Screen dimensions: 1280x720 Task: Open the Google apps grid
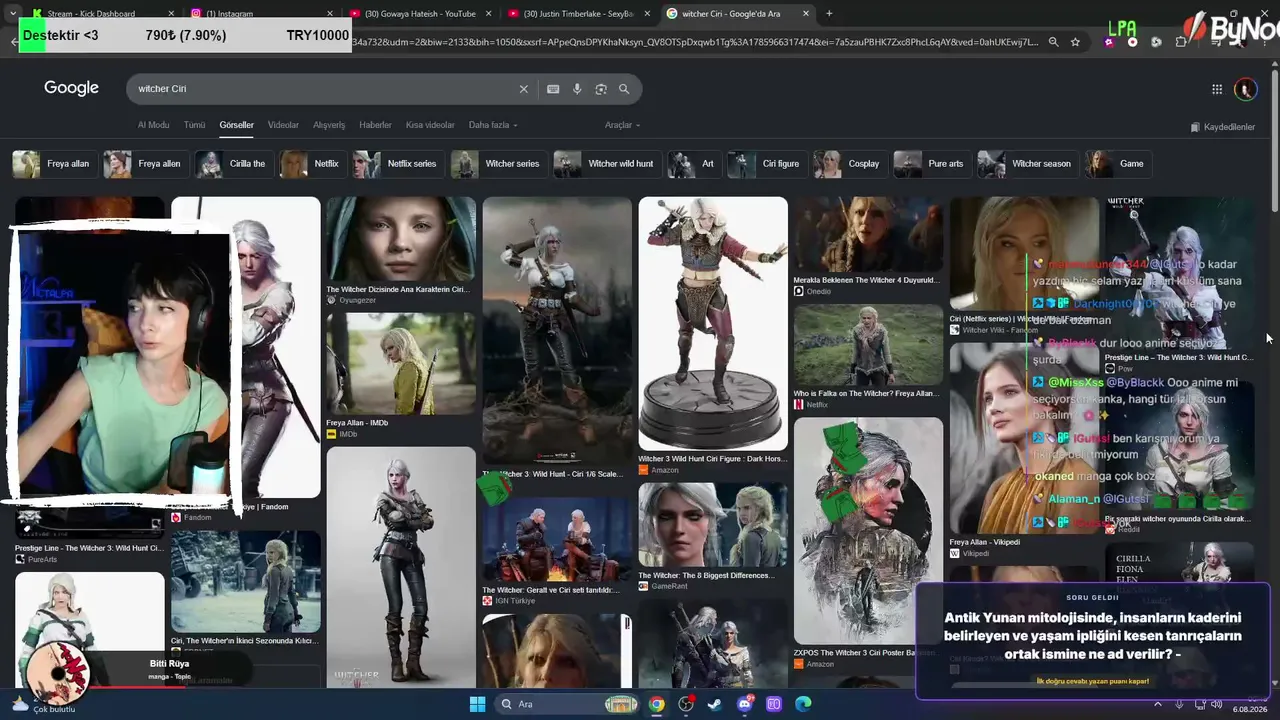tap(1217, 89)
